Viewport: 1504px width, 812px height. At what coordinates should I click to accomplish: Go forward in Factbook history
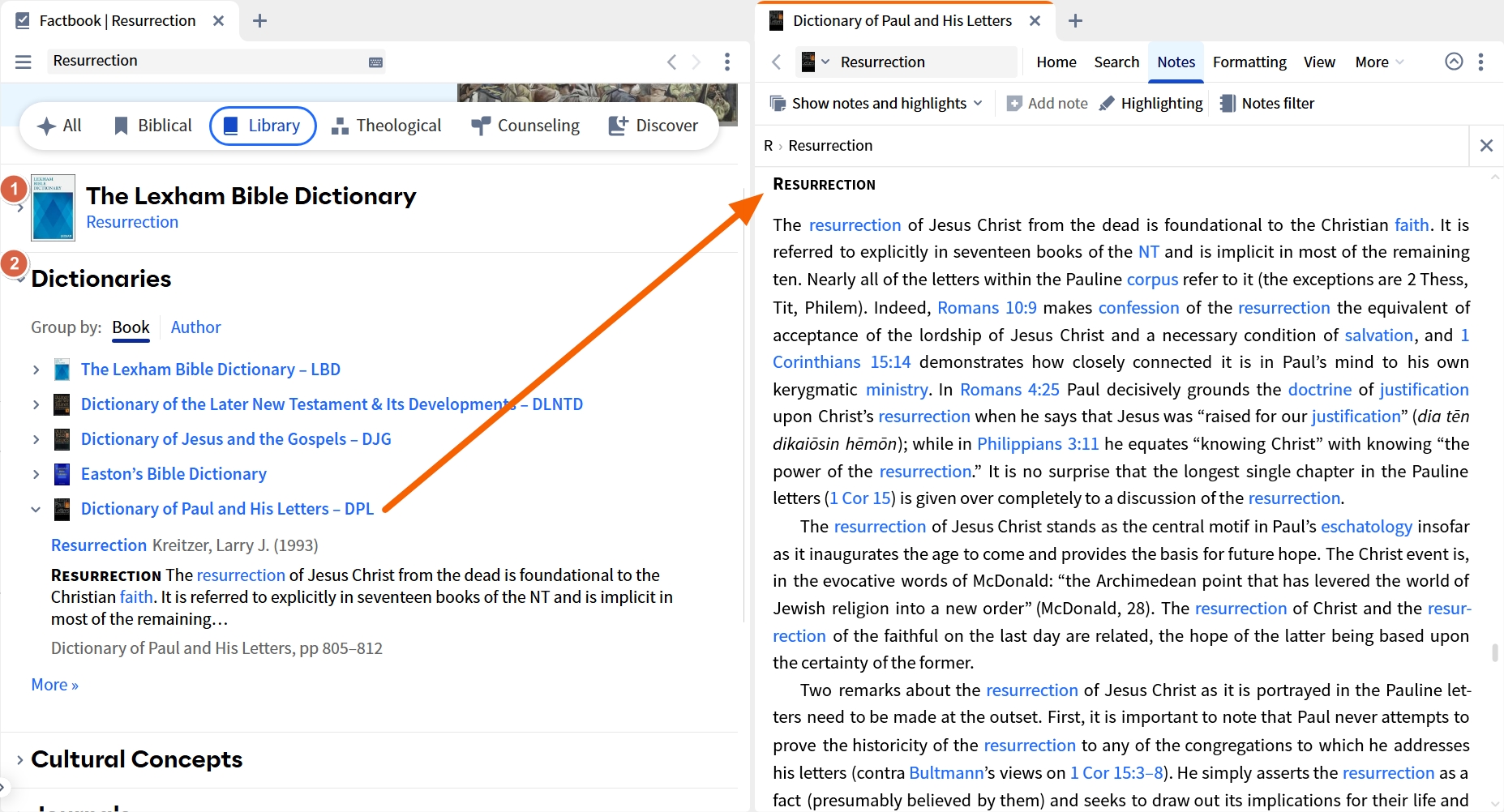click(696, 62)
